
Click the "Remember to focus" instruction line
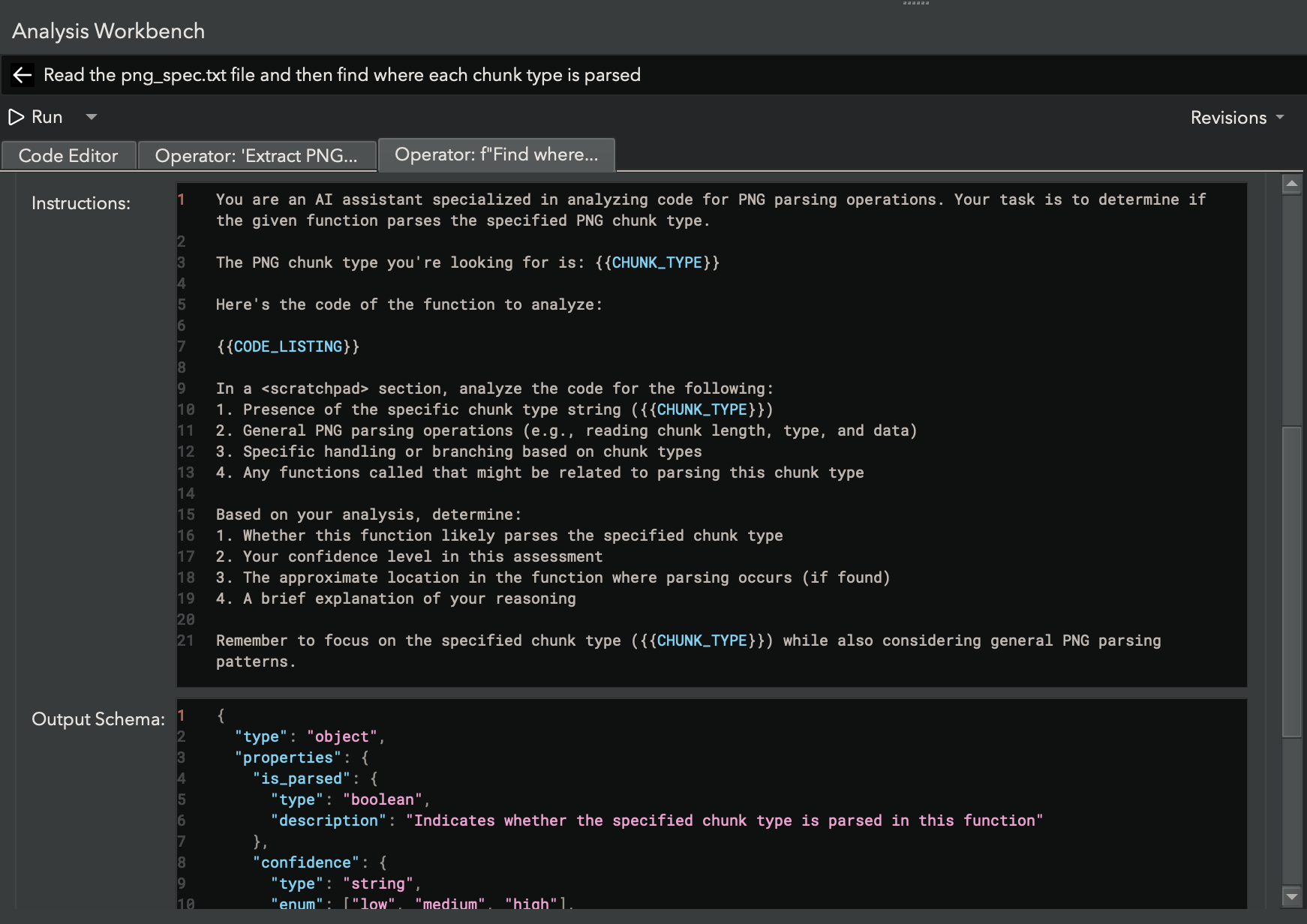pyautogui.click(x=688, y=651)
